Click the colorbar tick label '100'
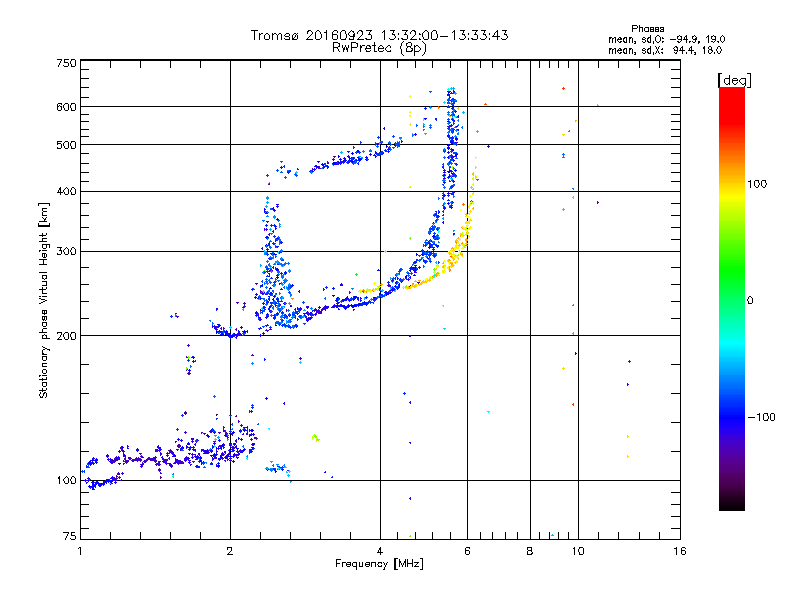This screenshot has height=600, width=800. 757,184
